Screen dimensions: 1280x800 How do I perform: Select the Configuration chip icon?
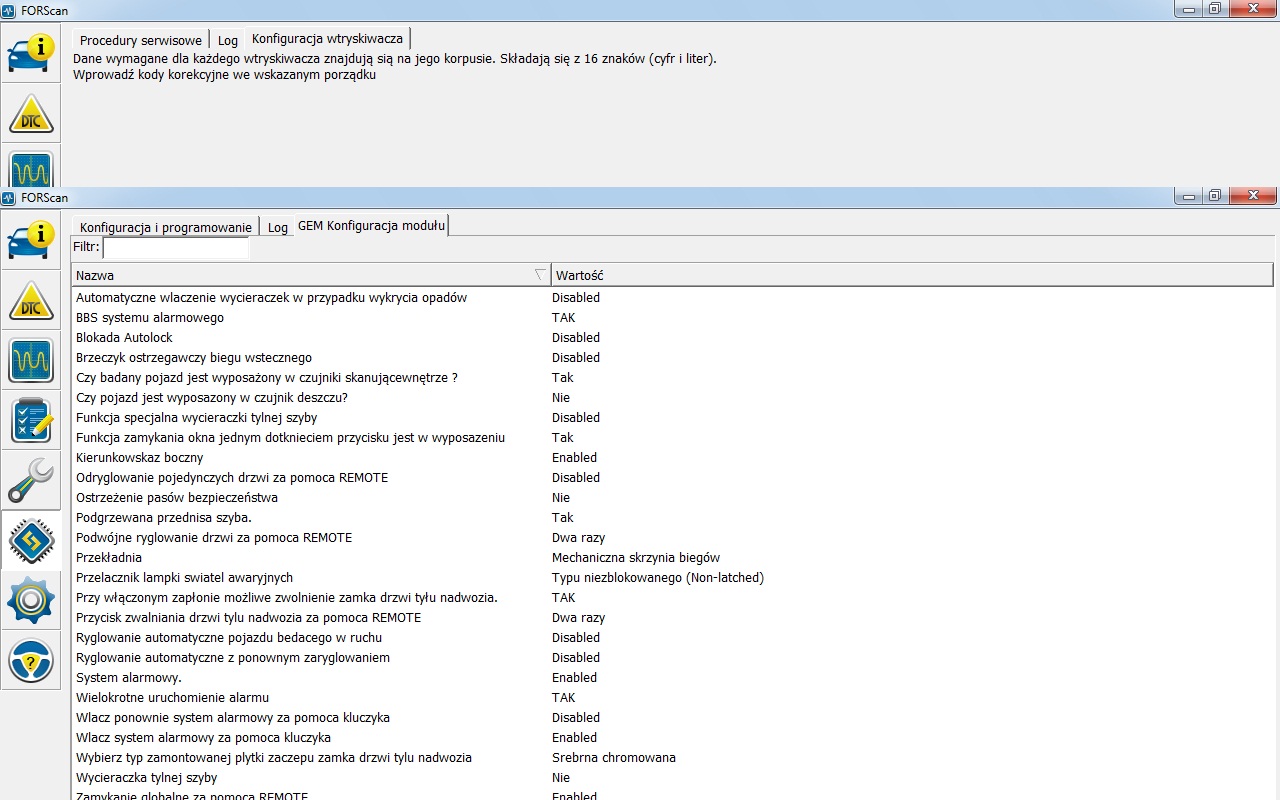[x=31, y=540]
